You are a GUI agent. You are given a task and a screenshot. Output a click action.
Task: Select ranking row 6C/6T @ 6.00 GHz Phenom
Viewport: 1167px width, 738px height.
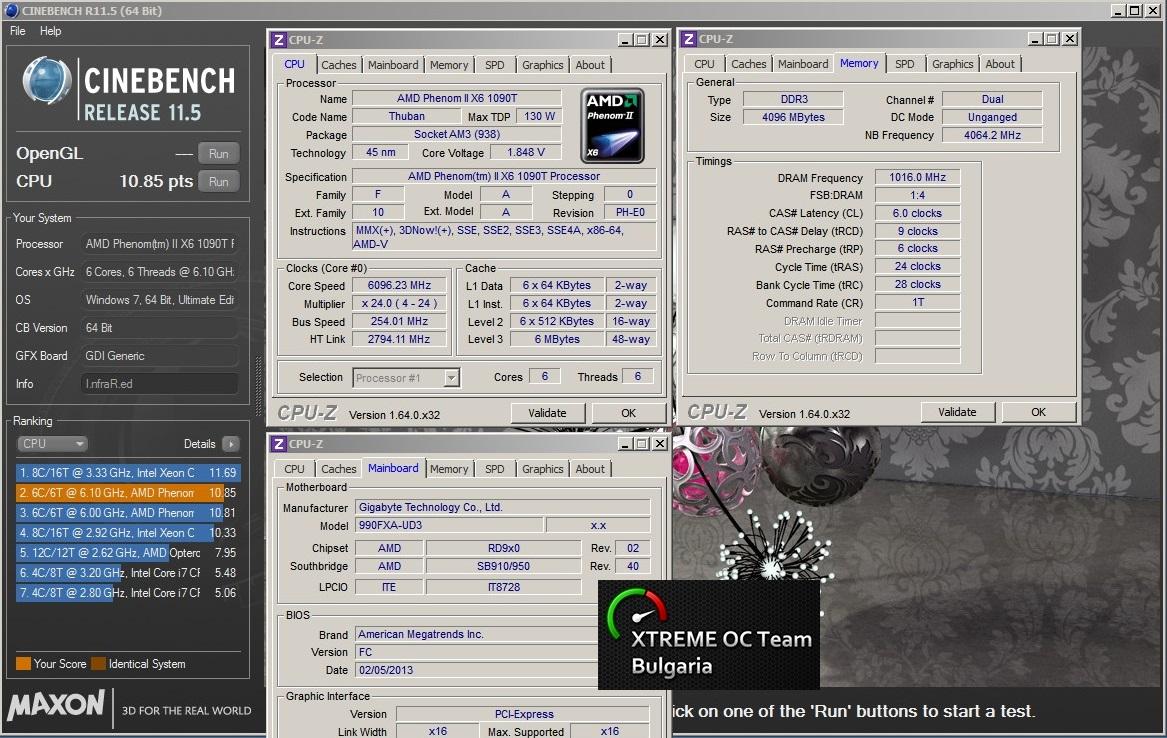click(128, 513)
